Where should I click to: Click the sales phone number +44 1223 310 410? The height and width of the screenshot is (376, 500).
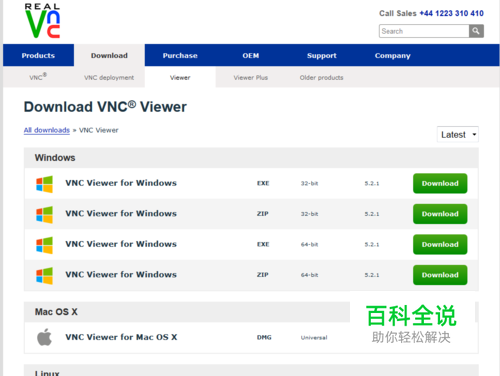451,13
